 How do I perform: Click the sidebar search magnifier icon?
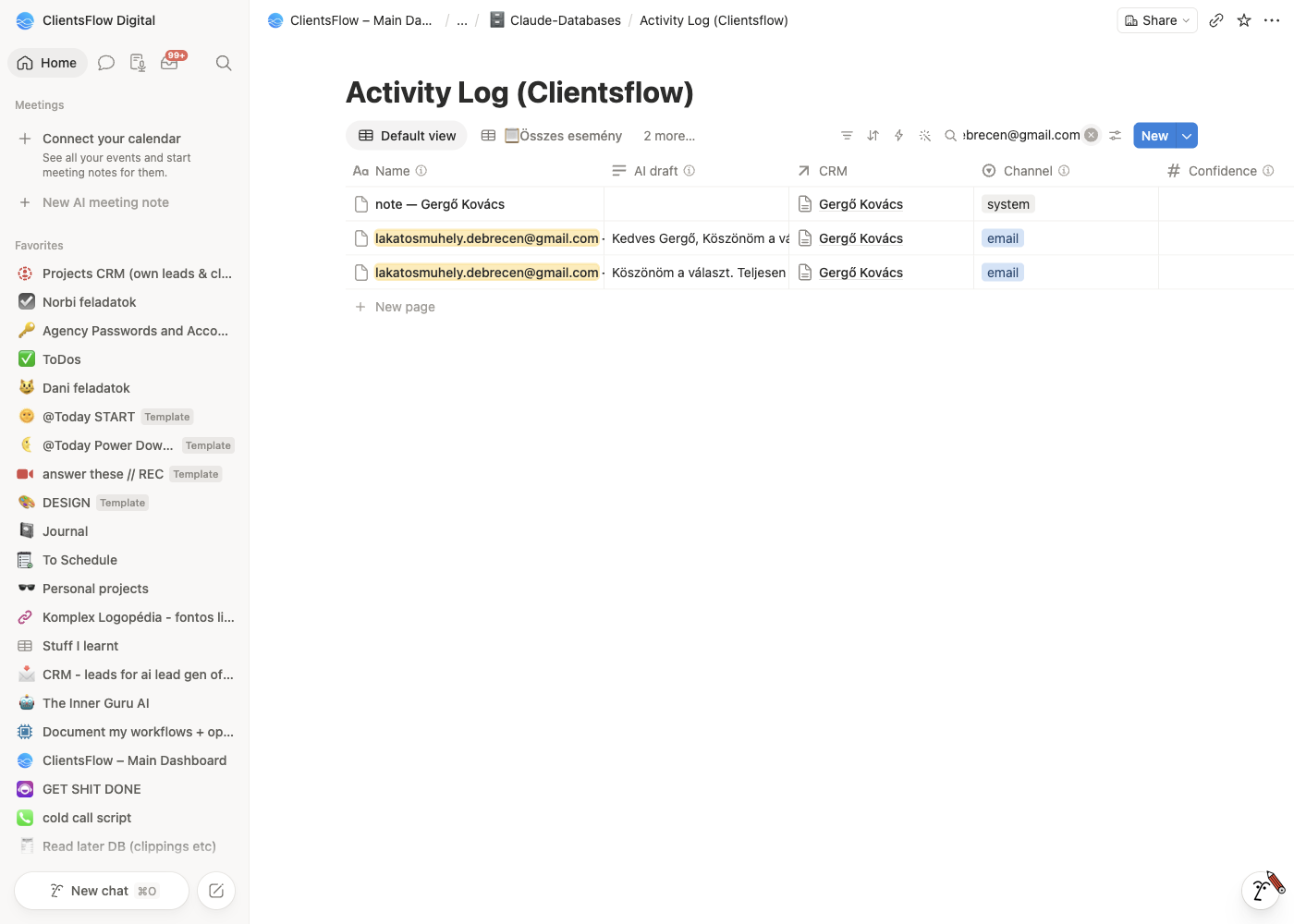[x=224, y=63]
